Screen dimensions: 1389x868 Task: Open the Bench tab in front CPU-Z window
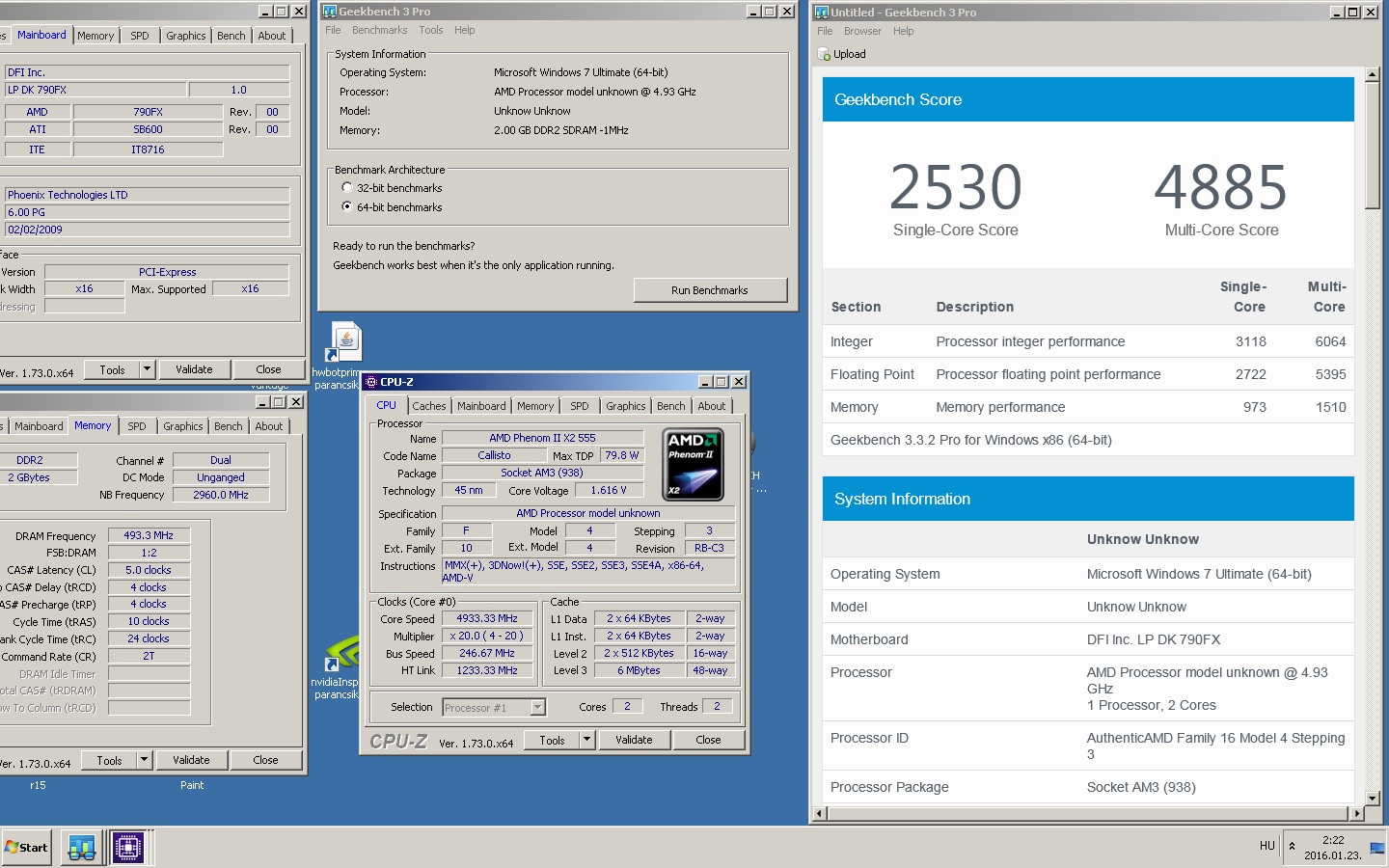pyautogui.click(x=671, y=406)
